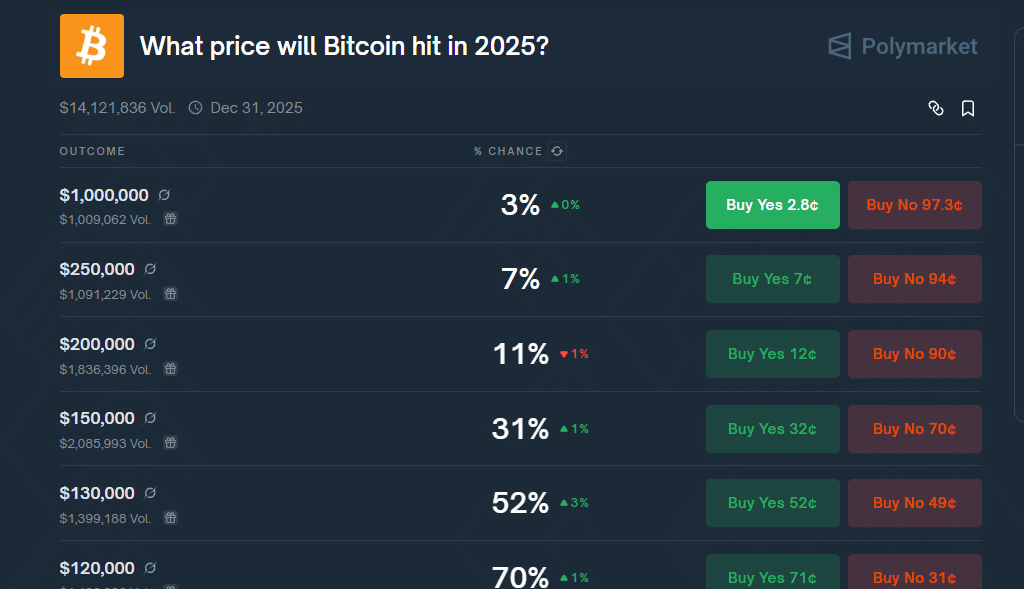Buy No at 94¢ for $250,000
This screenshot has width=1024, height=589.
click(x=914, y=279)
